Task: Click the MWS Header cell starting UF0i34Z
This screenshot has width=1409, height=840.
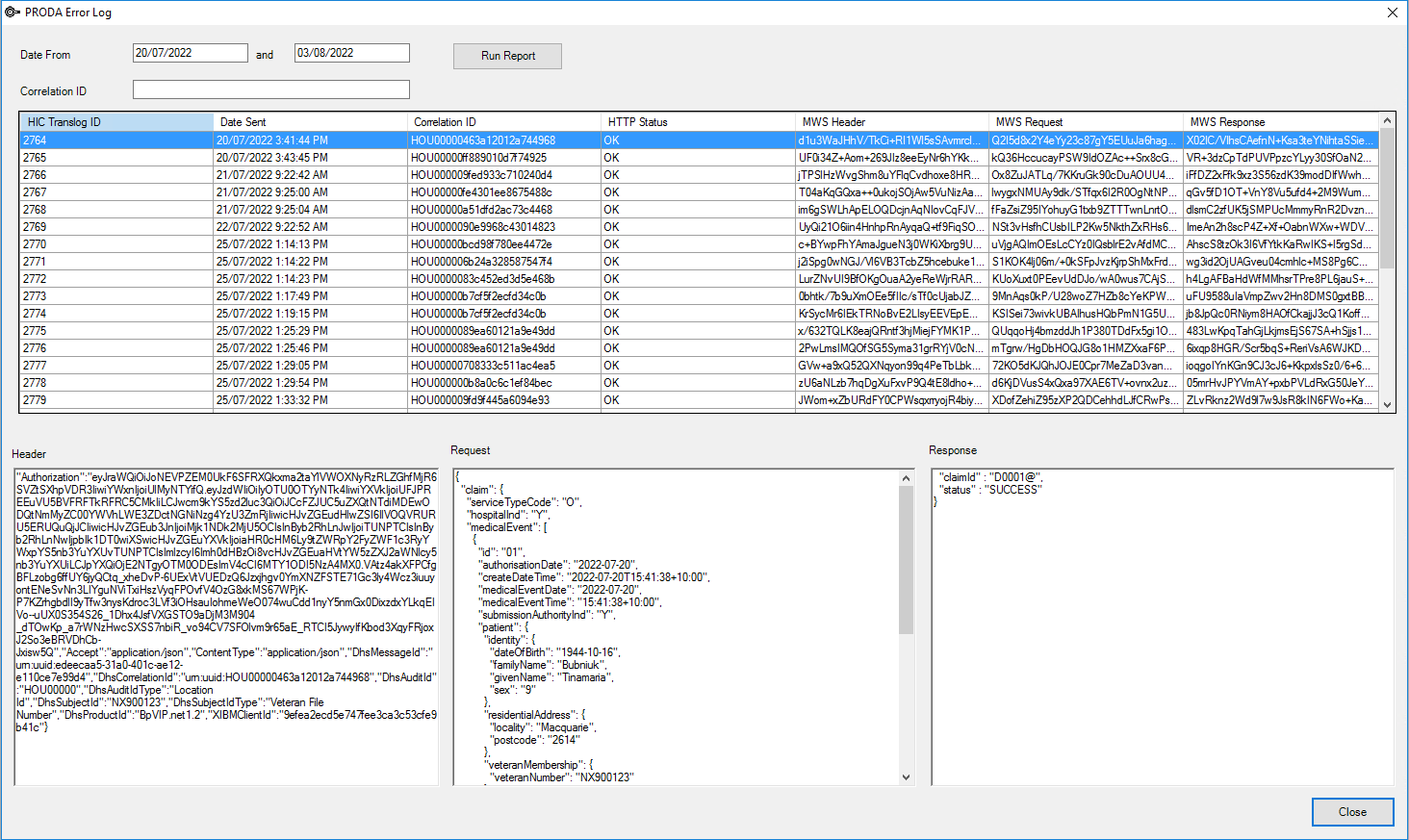Action: click(x=892, y=158)
